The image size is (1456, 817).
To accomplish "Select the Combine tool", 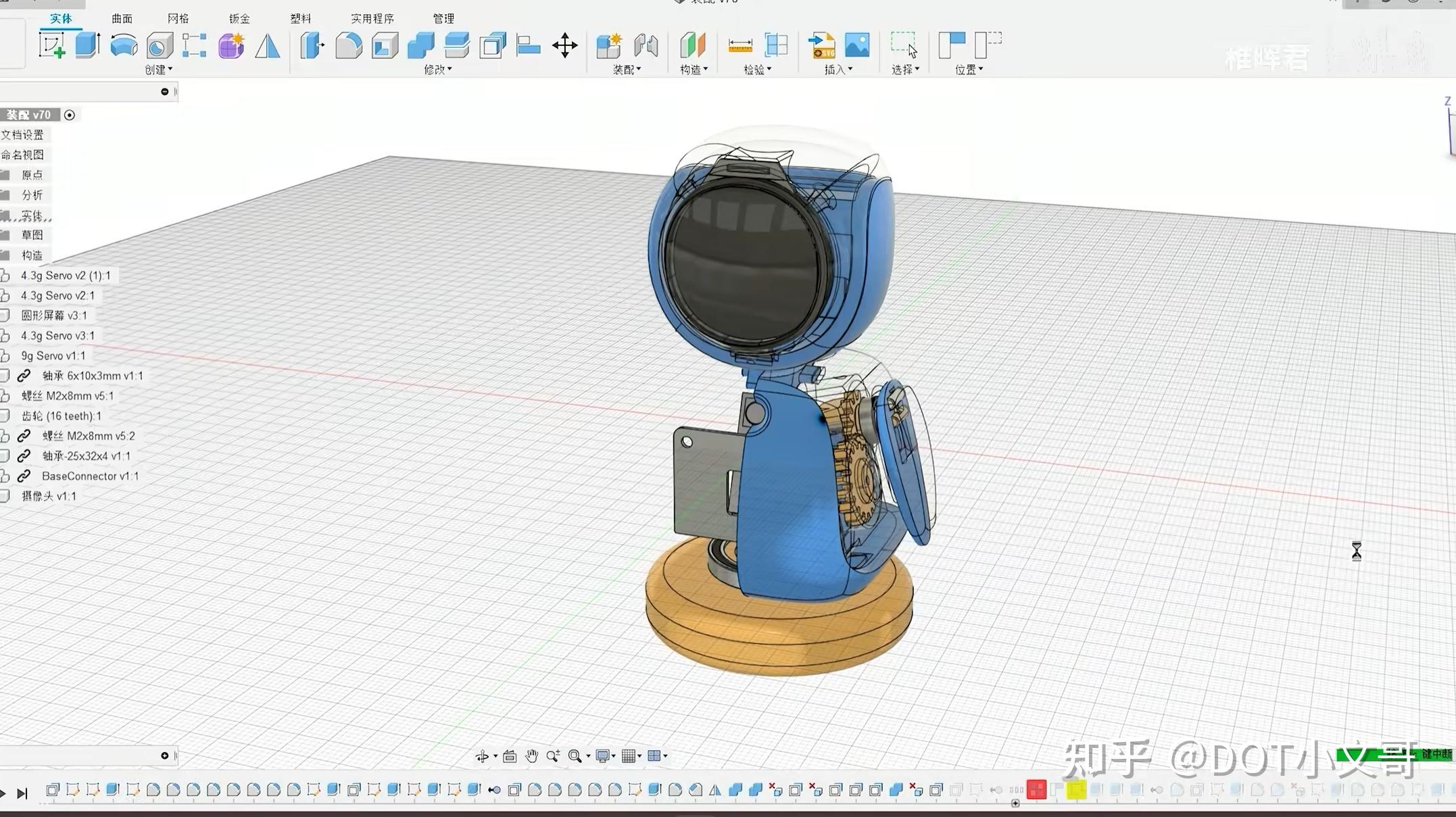I will coord(421,46).
